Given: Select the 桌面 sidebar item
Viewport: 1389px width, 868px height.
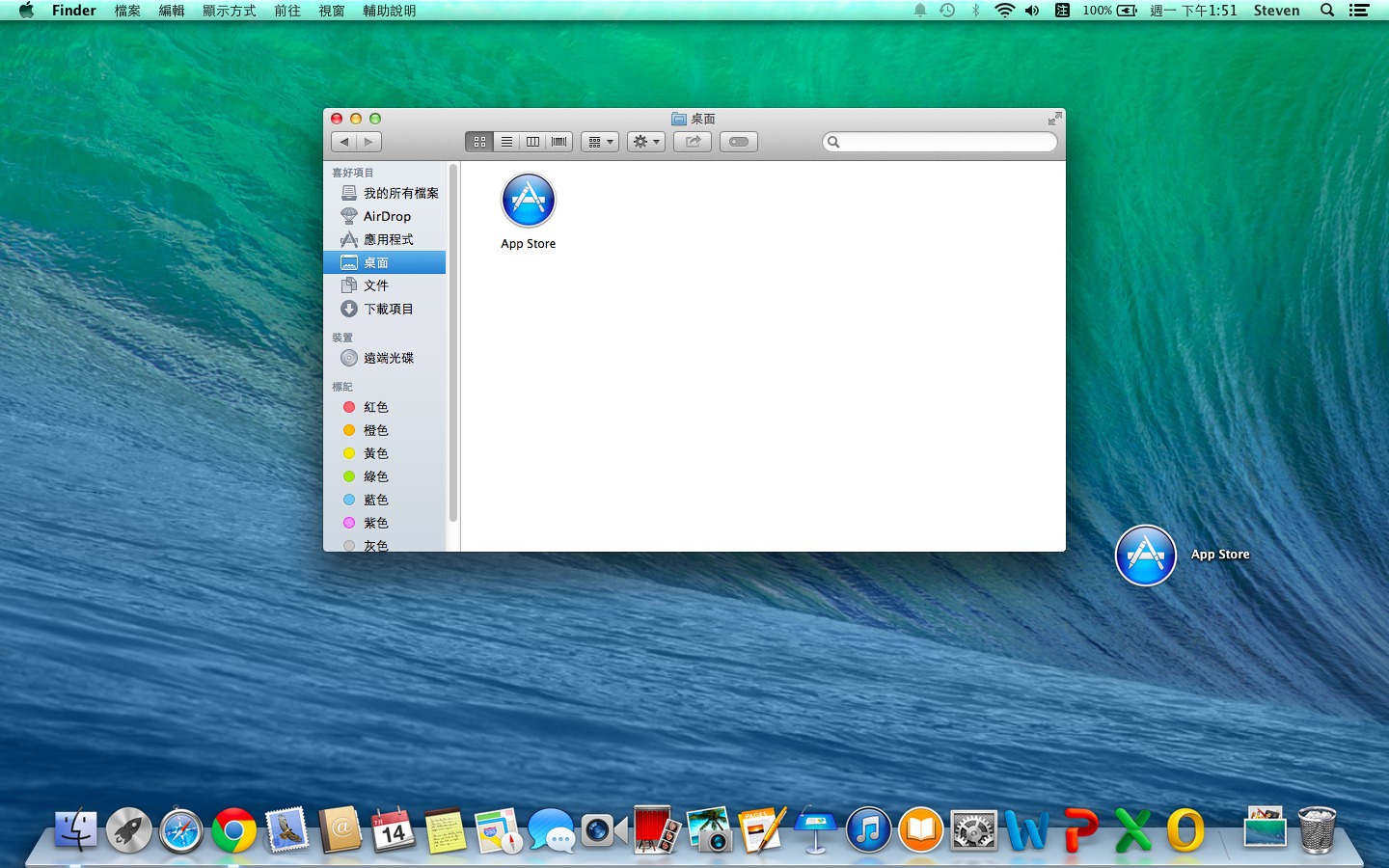Looking at the screenshot, I should point(385,262).
